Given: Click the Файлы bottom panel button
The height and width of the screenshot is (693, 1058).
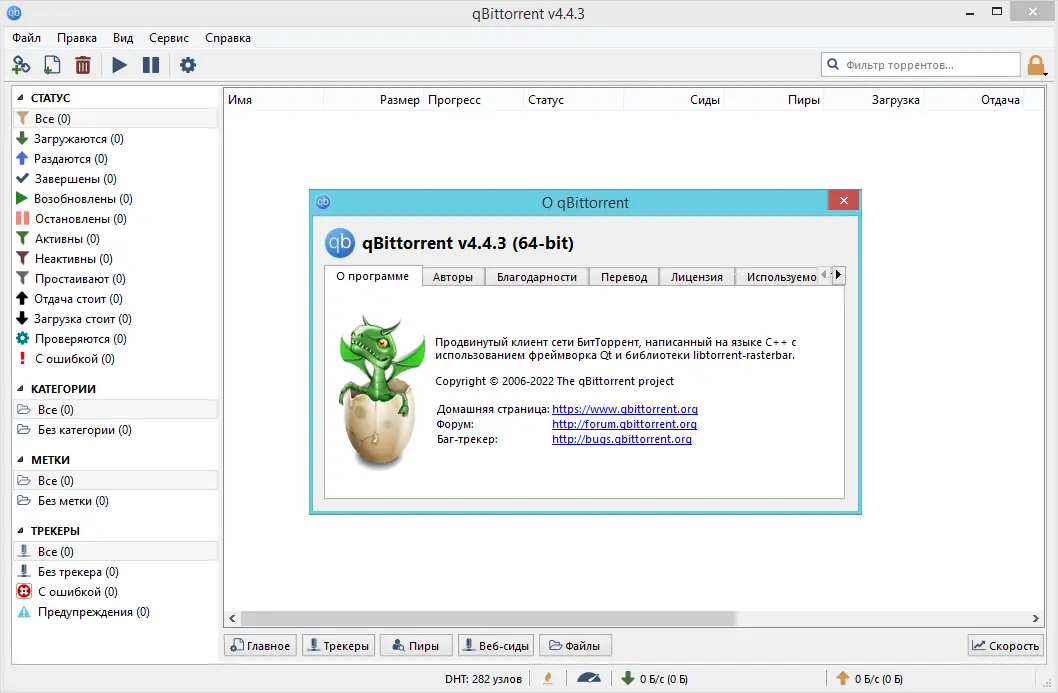Looking at the screenshot, I should (575, 646).
